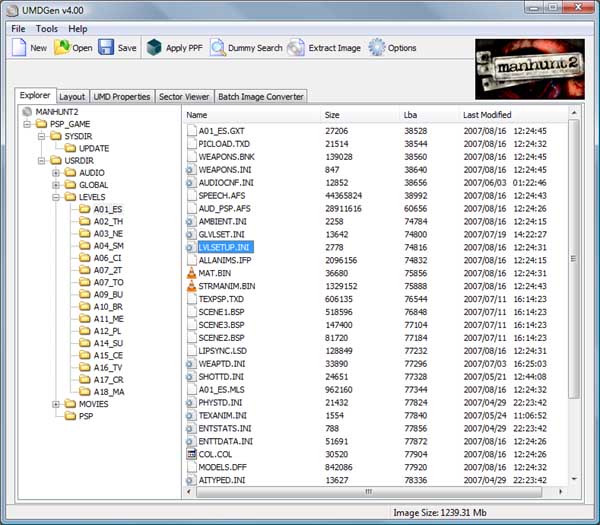This screenshot has height=525, width=600.
Task: Select the A02_TH level folder
Action: pos(108,221)
